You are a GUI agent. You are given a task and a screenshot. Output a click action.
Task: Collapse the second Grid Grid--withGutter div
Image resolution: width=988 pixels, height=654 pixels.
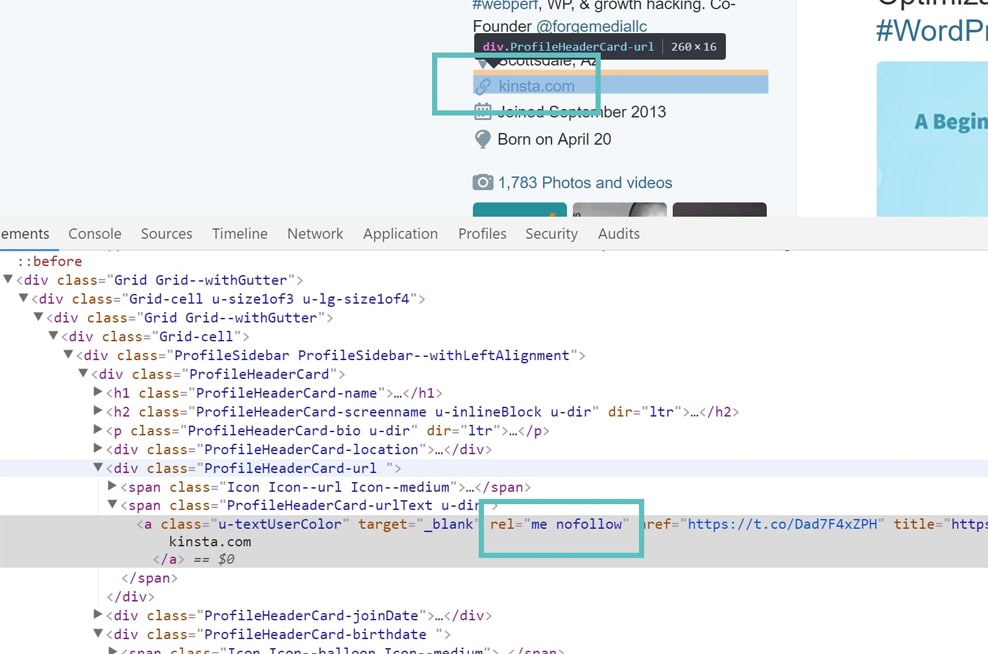tap(38, 317)
